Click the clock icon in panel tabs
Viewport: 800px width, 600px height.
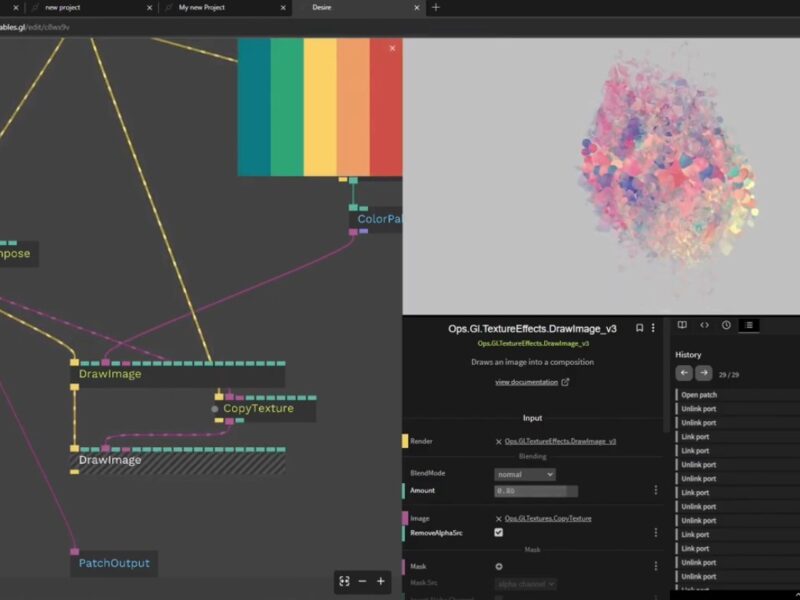[x=726, y=325]
